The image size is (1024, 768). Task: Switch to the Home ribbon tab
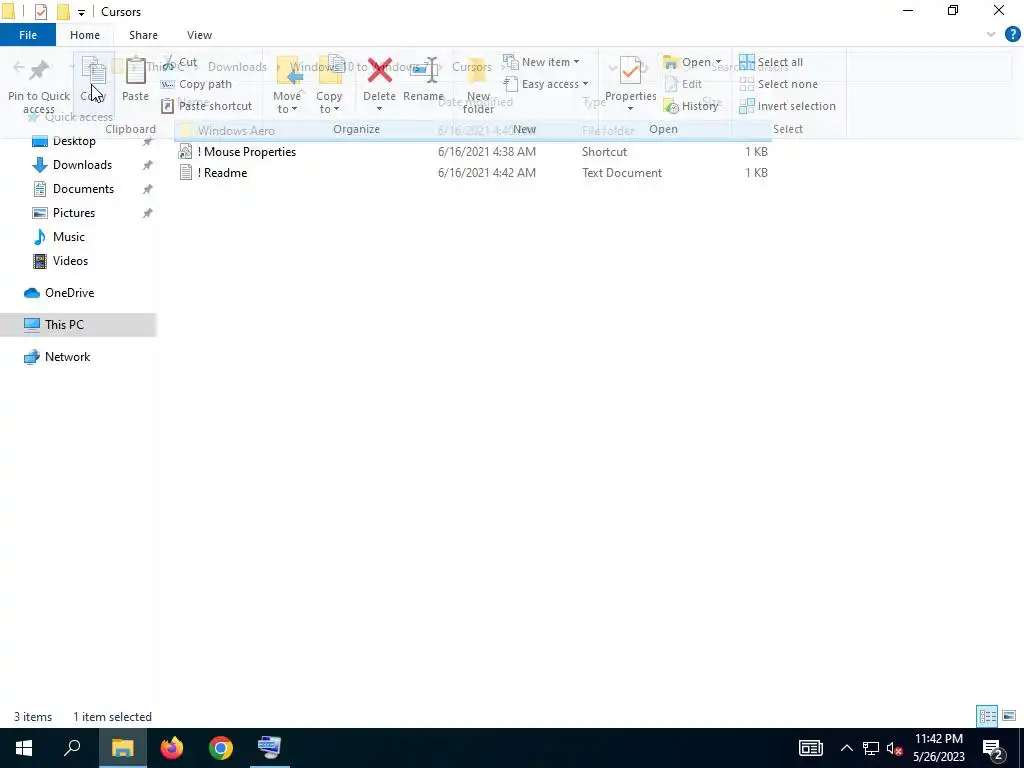85,35
